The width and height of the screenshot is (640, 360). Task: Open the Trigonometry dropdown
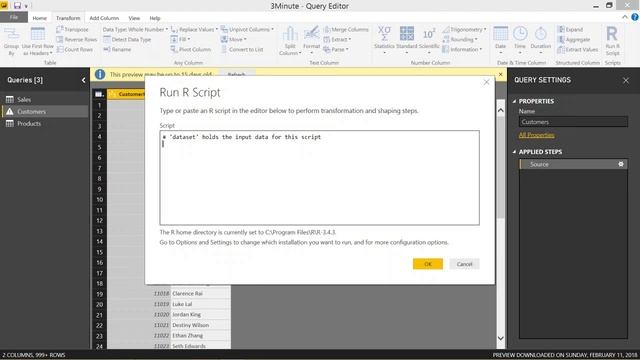point(464,29)
